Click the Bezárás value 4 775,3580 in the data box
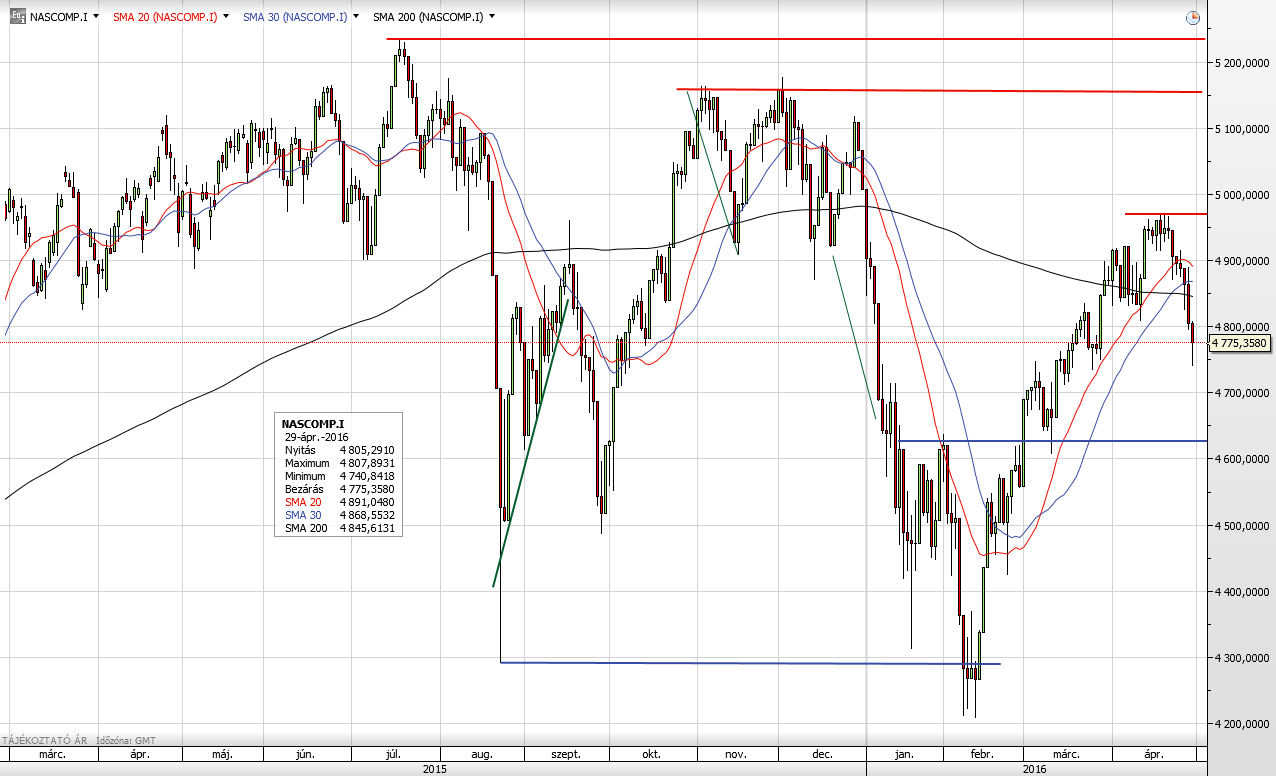 pos(367,489)
